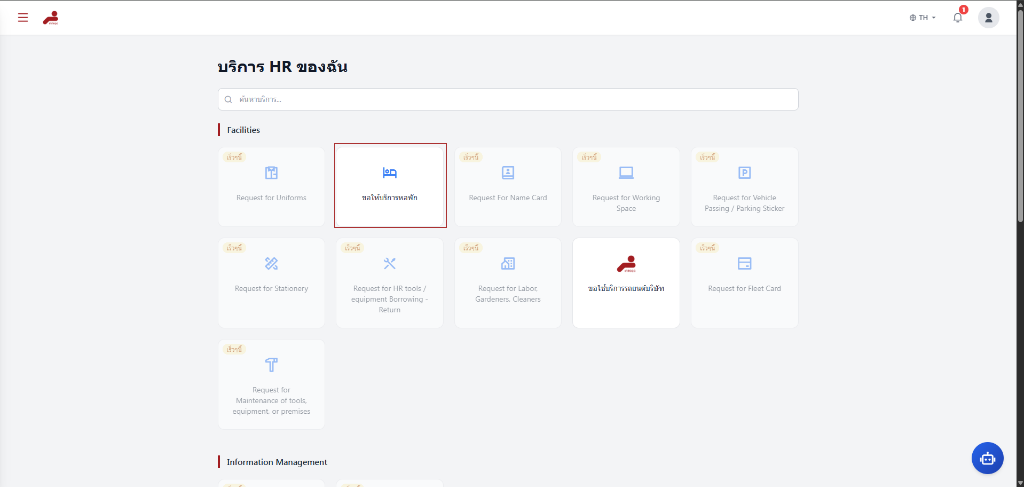This screenshot has width=1024, height=487.
Task: Click the Facilities section heading
Action: click(x=243, y=130)
